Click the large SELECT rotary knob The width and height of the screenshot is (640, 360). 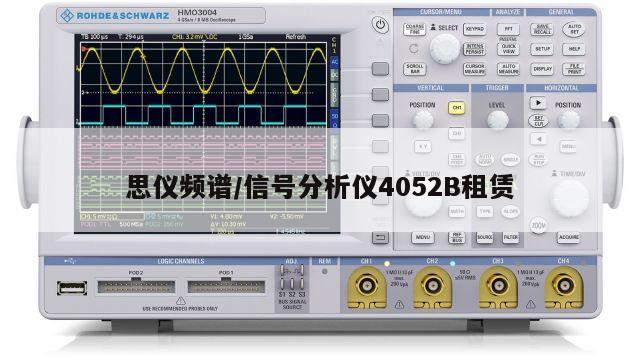(x=444, y=49)
